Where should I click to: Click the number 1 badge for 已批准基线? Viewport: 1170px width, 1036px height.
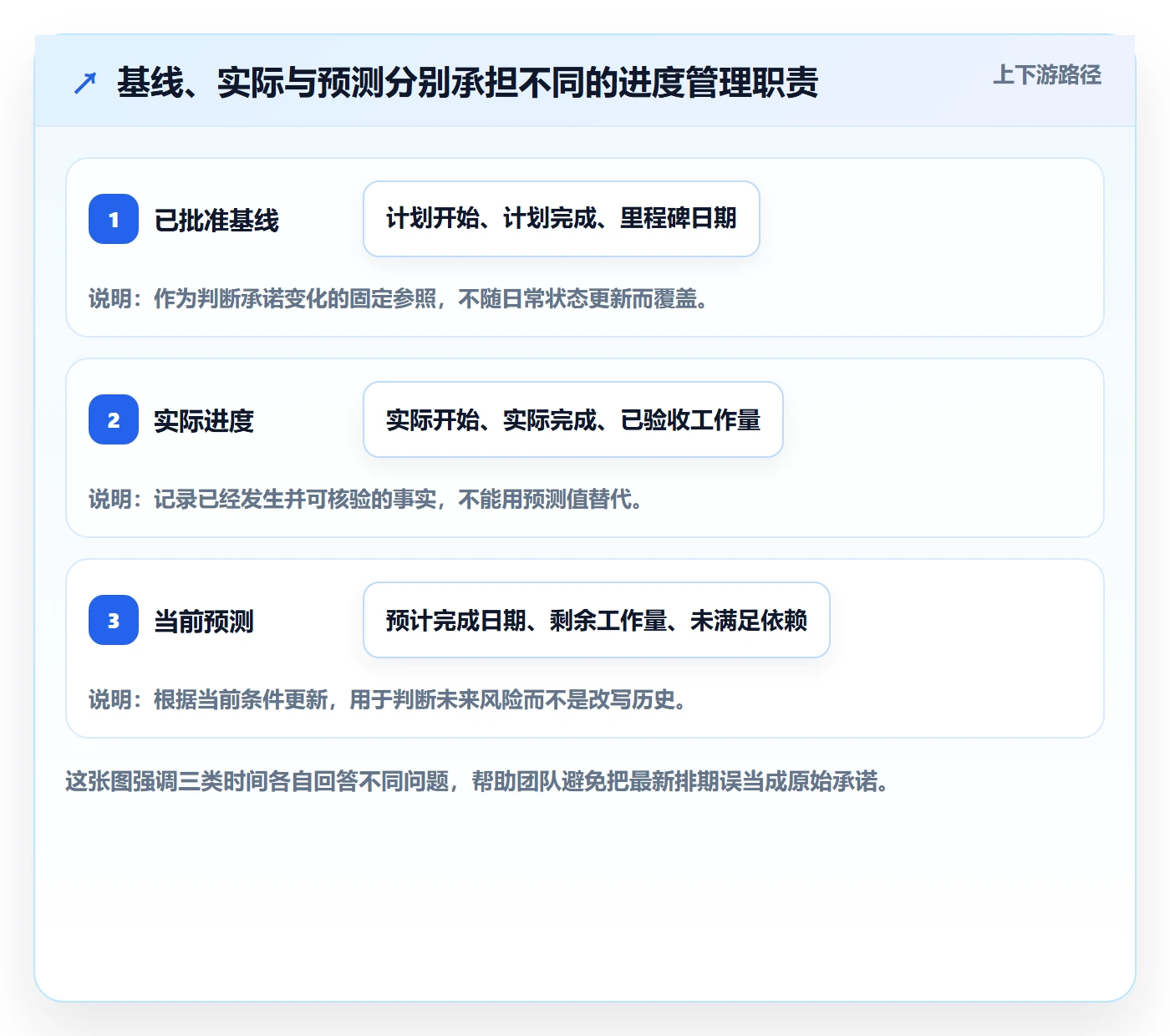[114, 219]
